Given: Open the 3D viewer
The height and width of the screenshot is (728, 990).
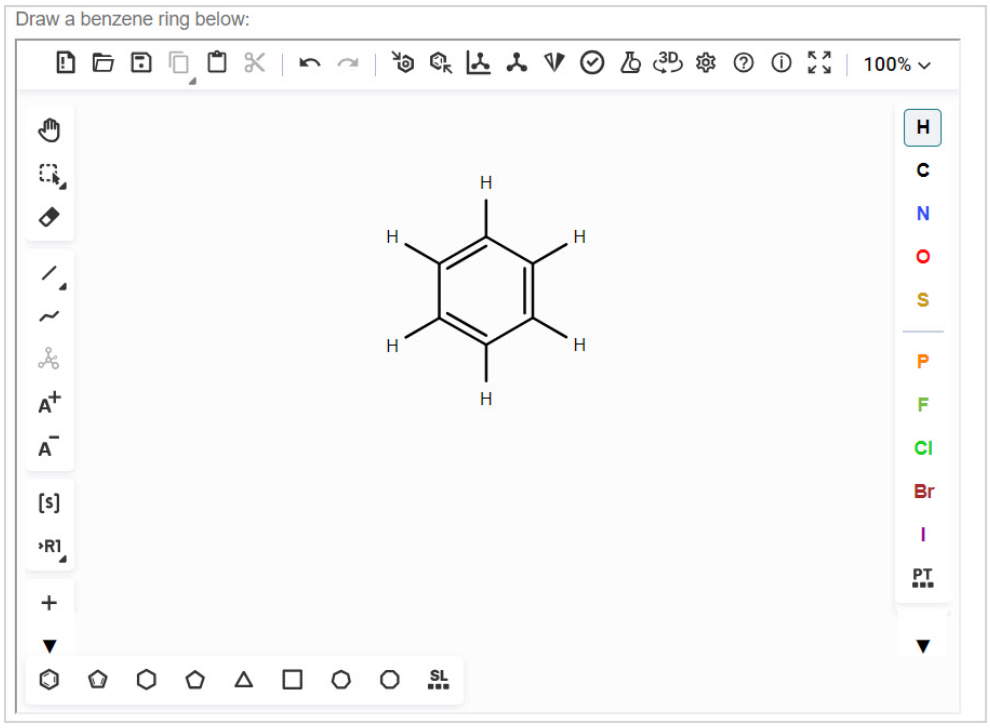Looking at the screenshot, I should [x=668, y=63].
